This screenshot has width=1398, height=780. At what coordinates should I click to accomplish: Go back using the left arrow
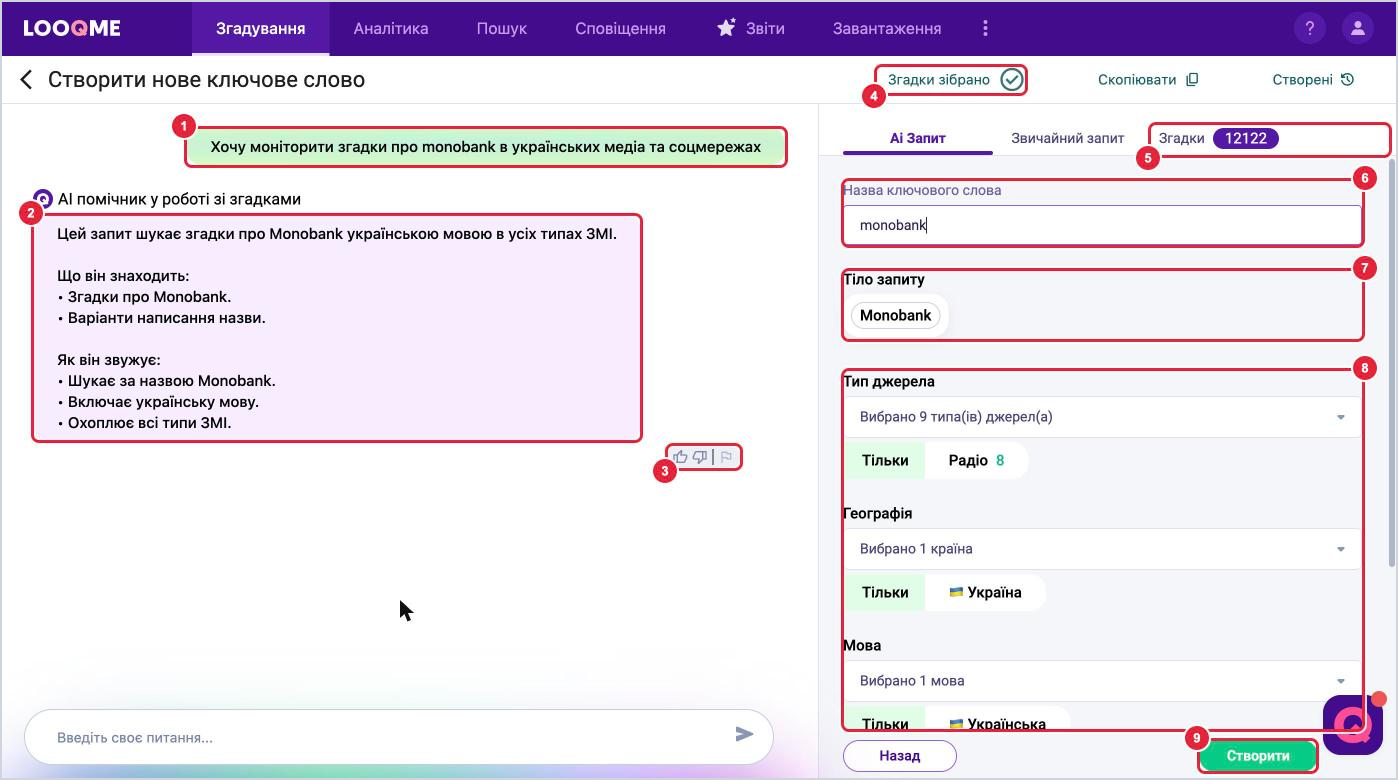point(27,80)
